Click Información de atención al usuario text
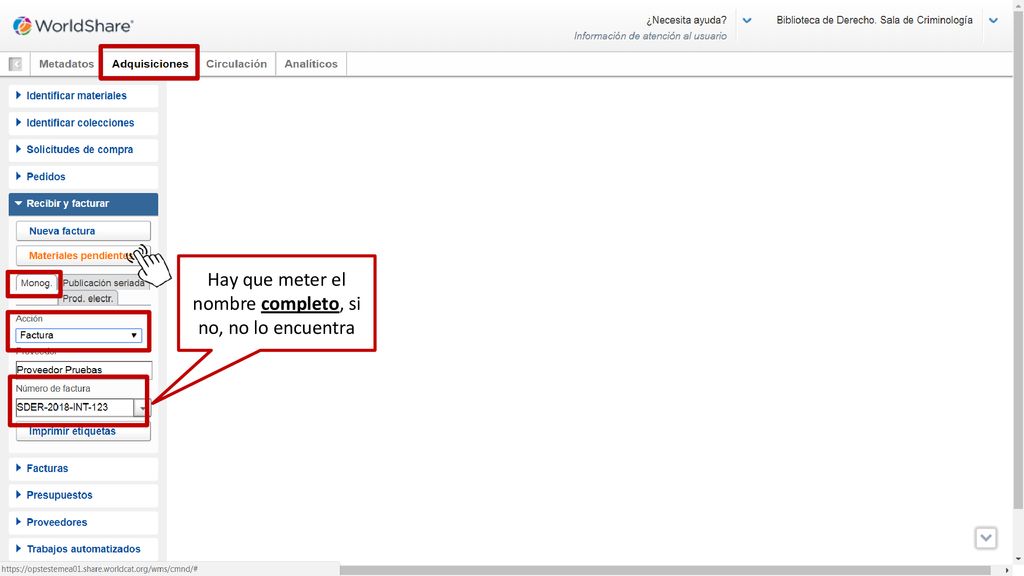Screen dimensions: 1024x576 coord(650,37)
